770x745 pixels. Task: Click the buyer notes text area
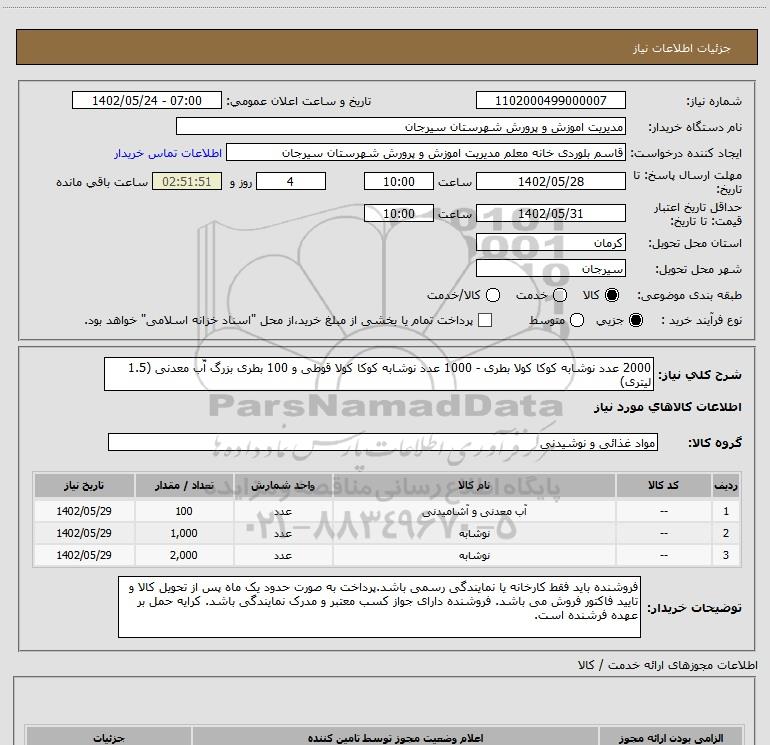point(379,607)
